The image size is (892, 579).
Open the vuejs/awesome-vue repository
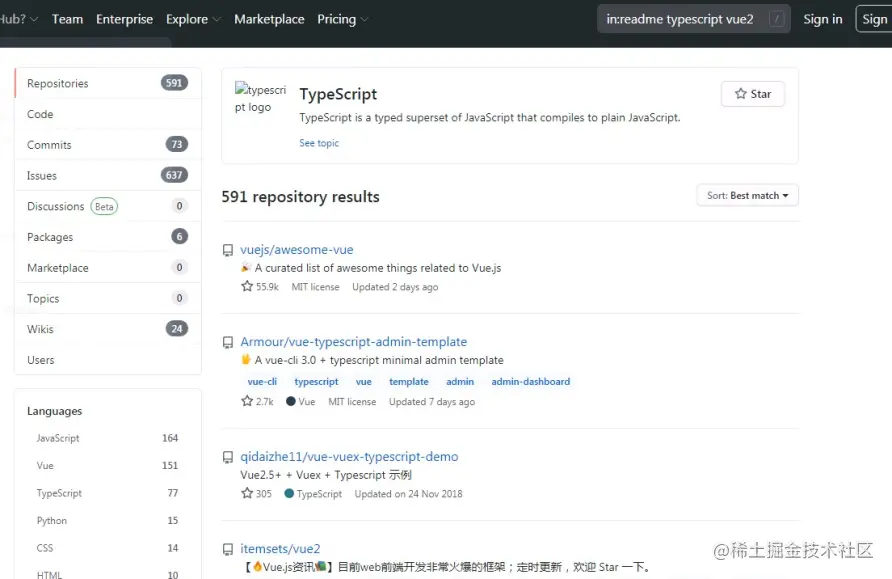[x=296, y=249]
